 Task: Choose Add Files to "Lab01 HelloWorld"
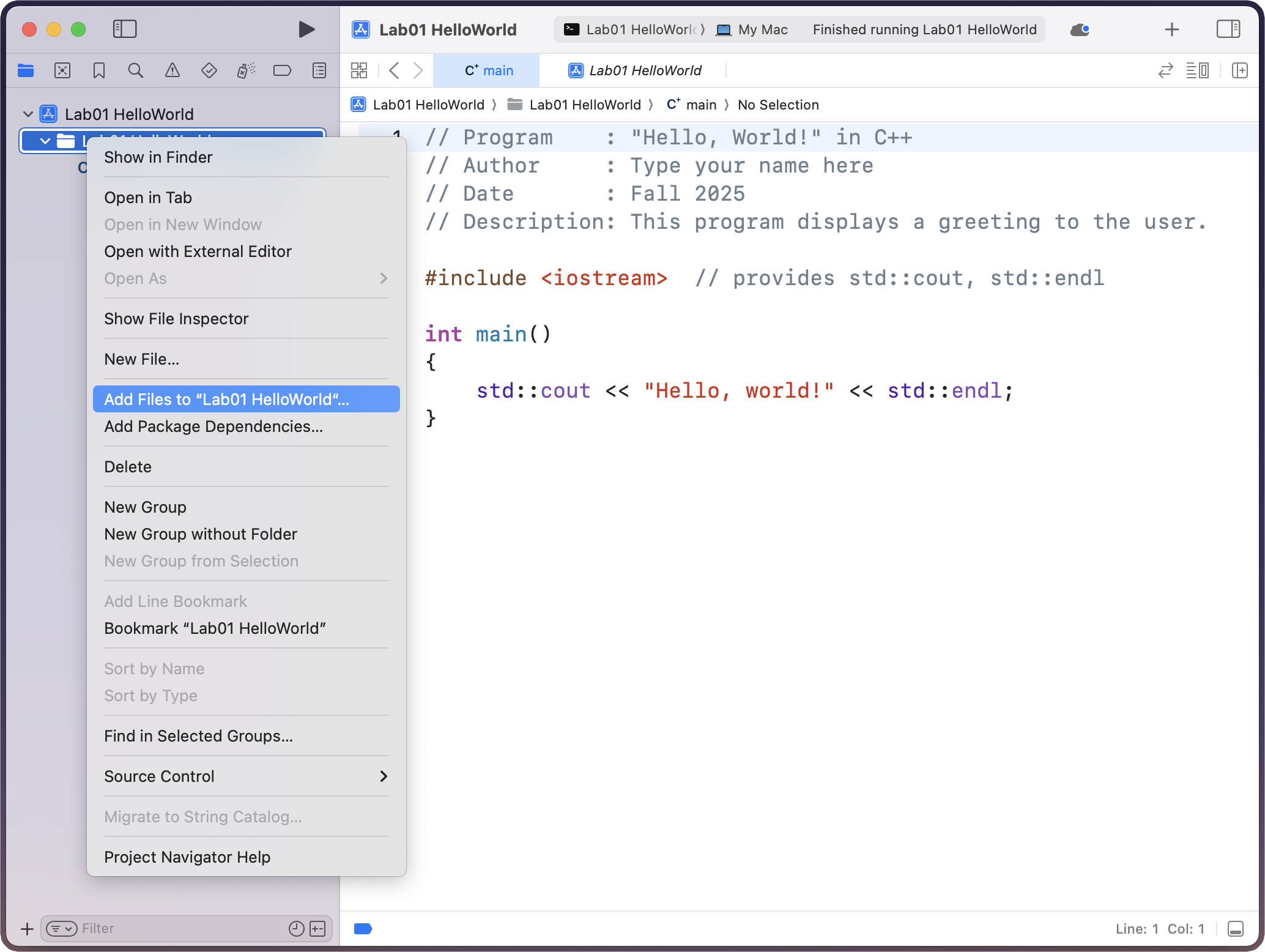click(x=226, y=400)
